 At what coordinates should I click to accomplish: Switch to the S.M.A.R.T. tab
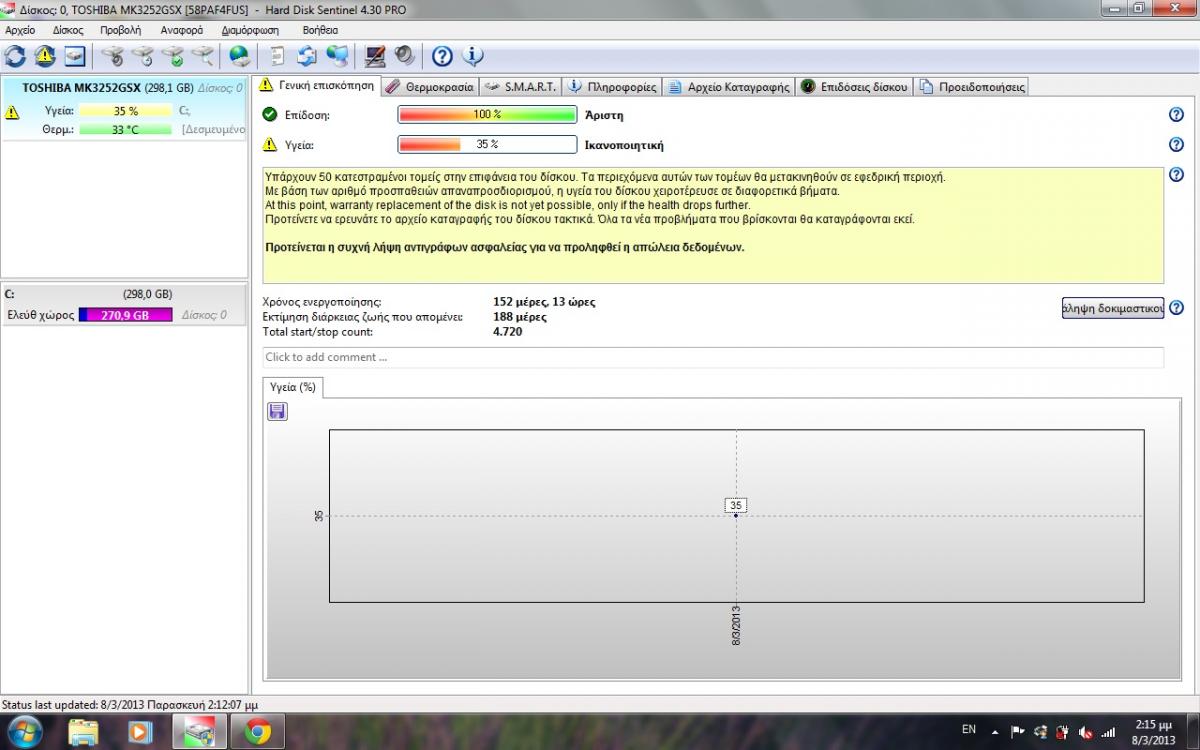[520, 87]
